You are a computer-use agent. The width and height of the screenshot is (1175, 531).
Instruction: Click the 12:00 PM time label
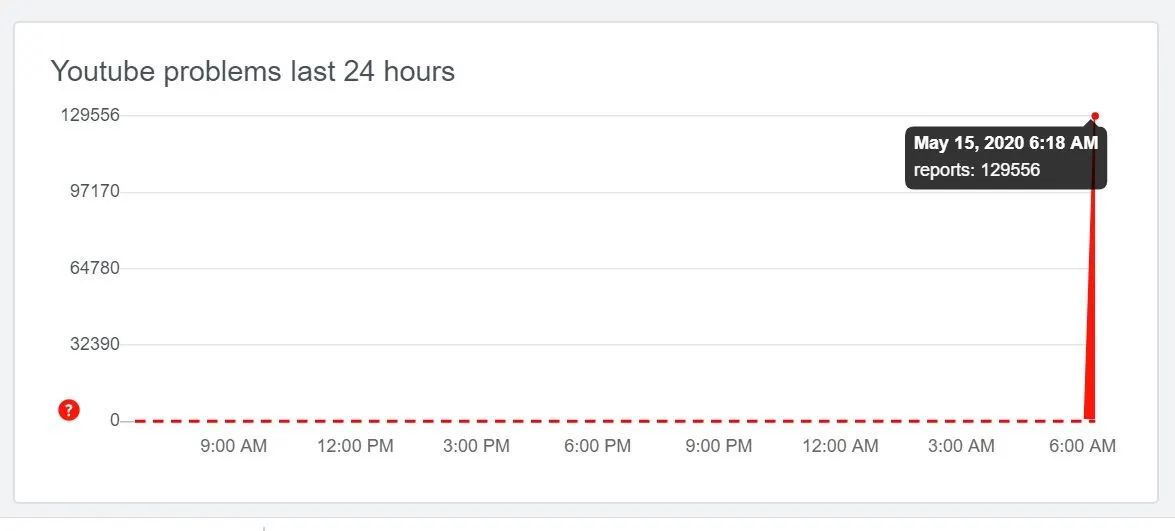coord(355,446)
